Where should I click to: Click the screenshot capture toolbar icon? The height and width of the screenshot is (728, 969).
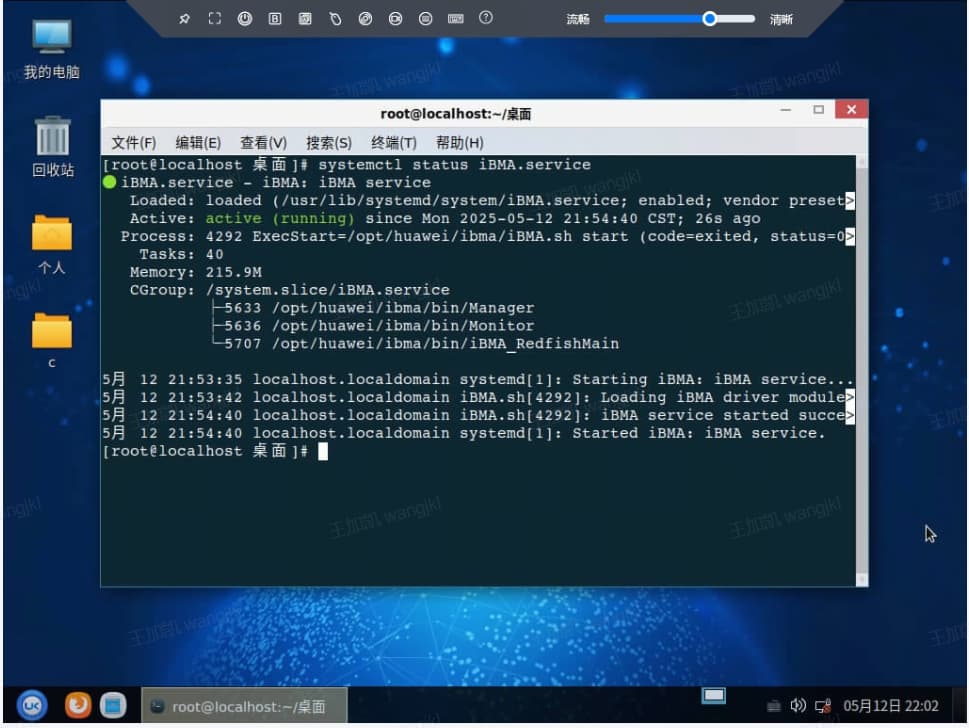click(x=303, y=18)
